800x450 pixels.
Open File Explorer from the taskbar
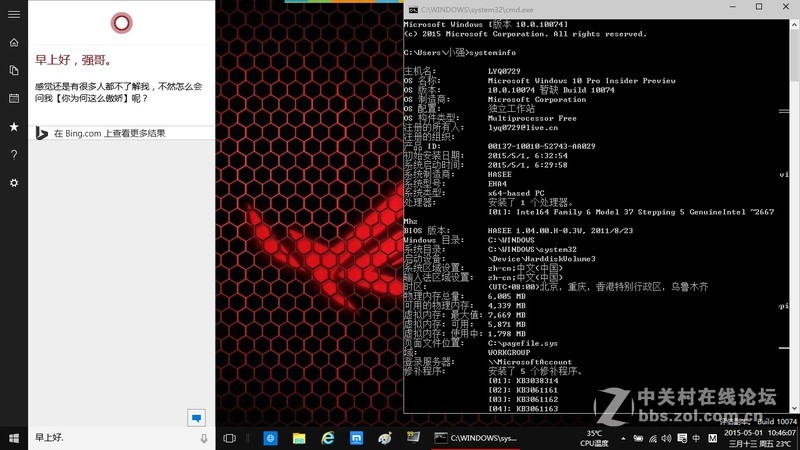tap(299, 438)
